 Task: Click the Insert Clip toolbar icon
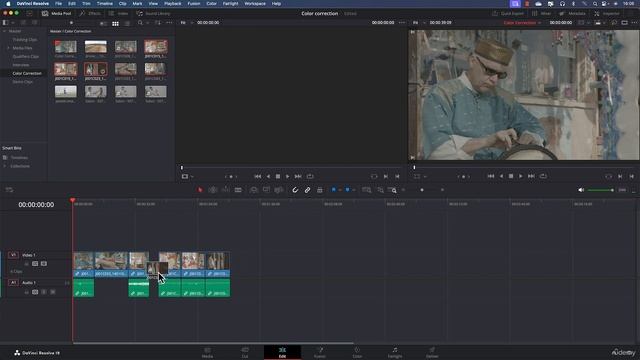(x=253, y=190)
